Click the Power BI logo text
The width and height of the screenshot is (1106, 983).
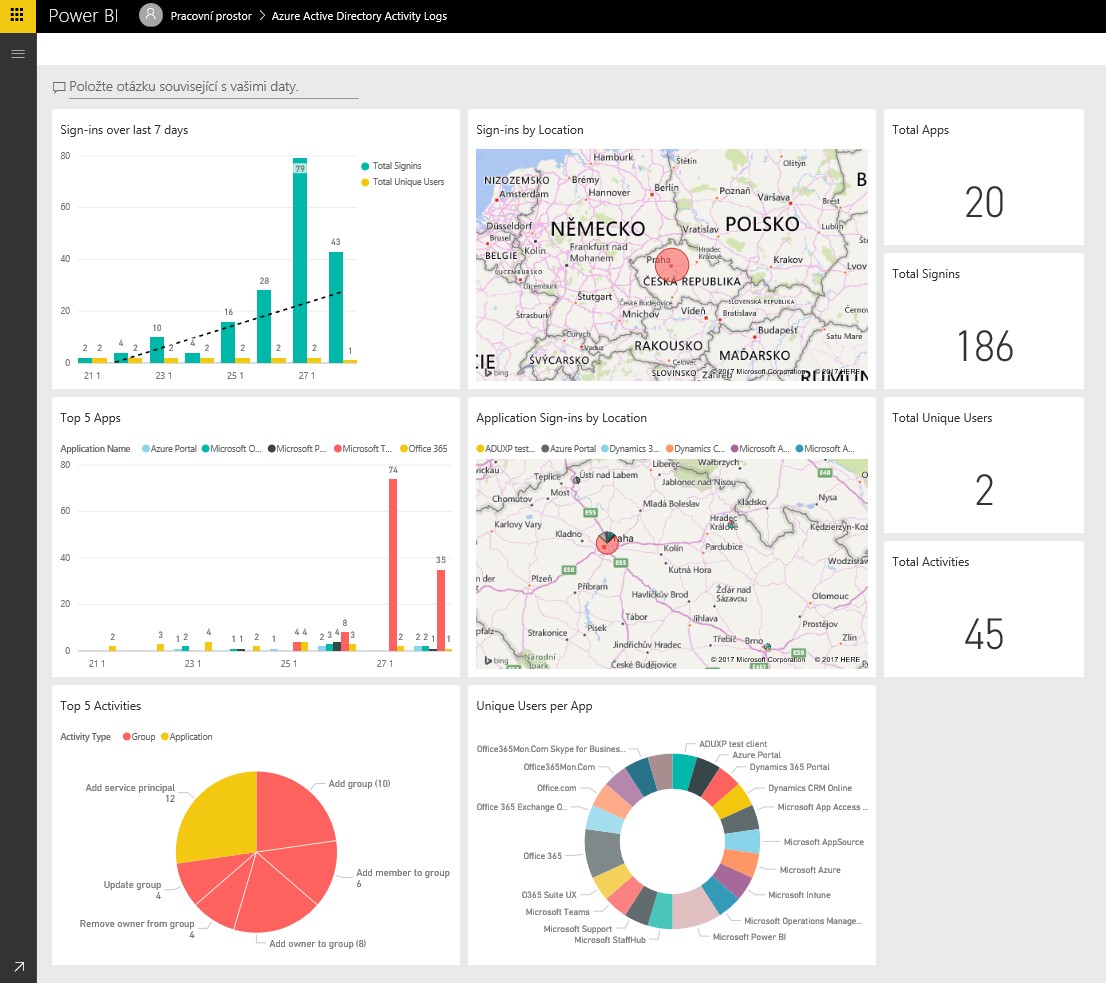pyautogui.click(x=83, y=16)
